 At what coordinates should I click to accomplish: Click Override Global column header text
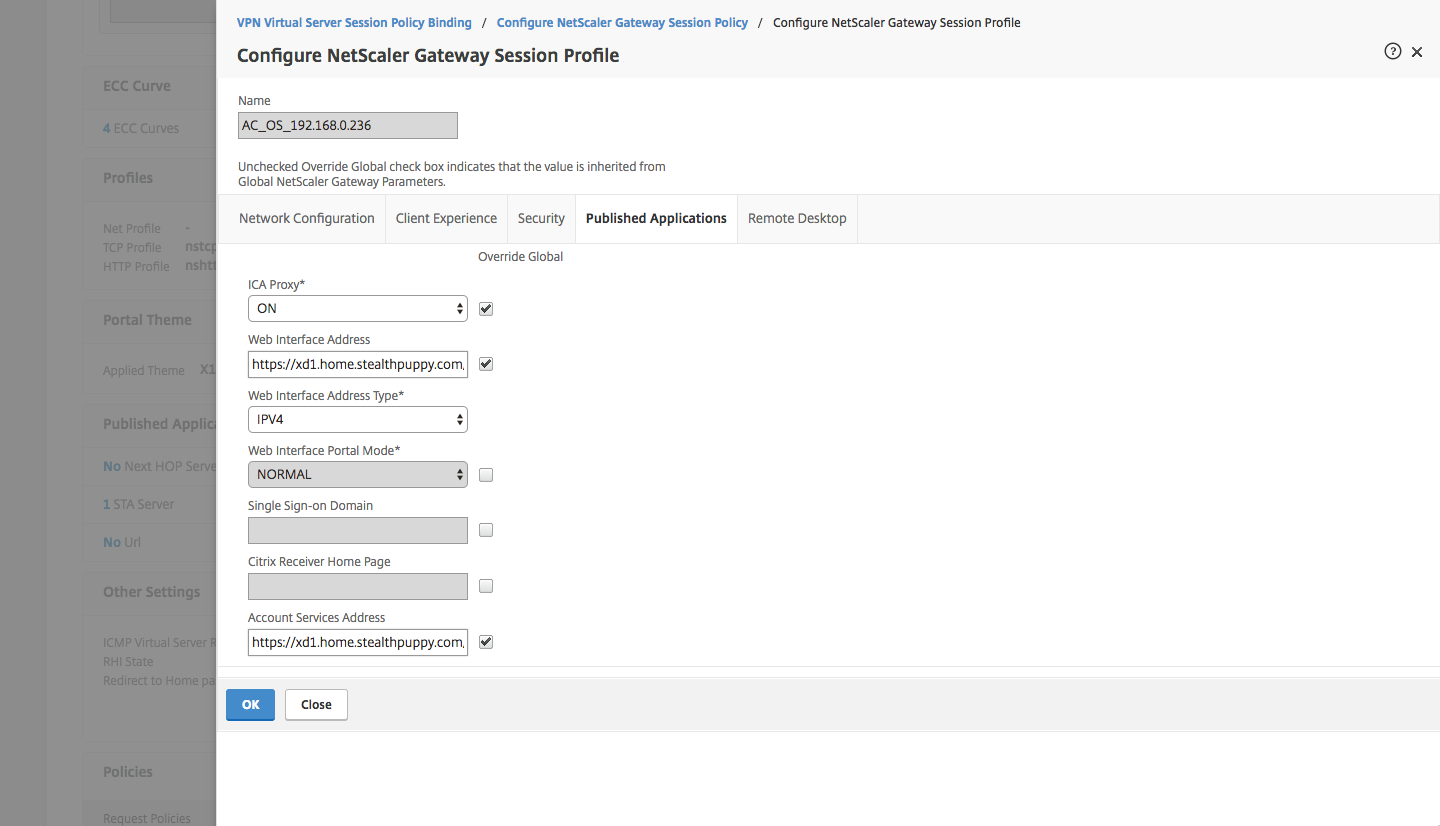click(x=520, y=257)
